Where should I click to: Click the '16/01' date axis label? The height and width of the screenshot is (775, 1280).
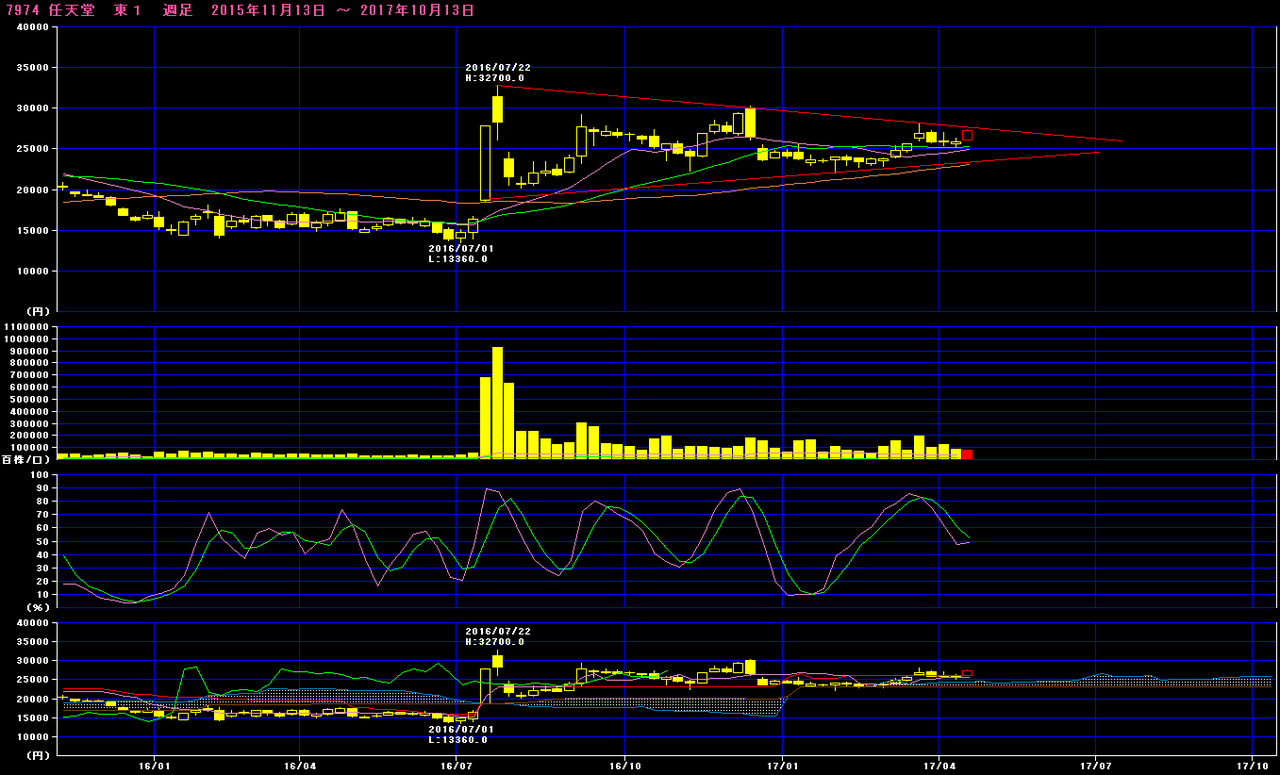pos(154,765)
